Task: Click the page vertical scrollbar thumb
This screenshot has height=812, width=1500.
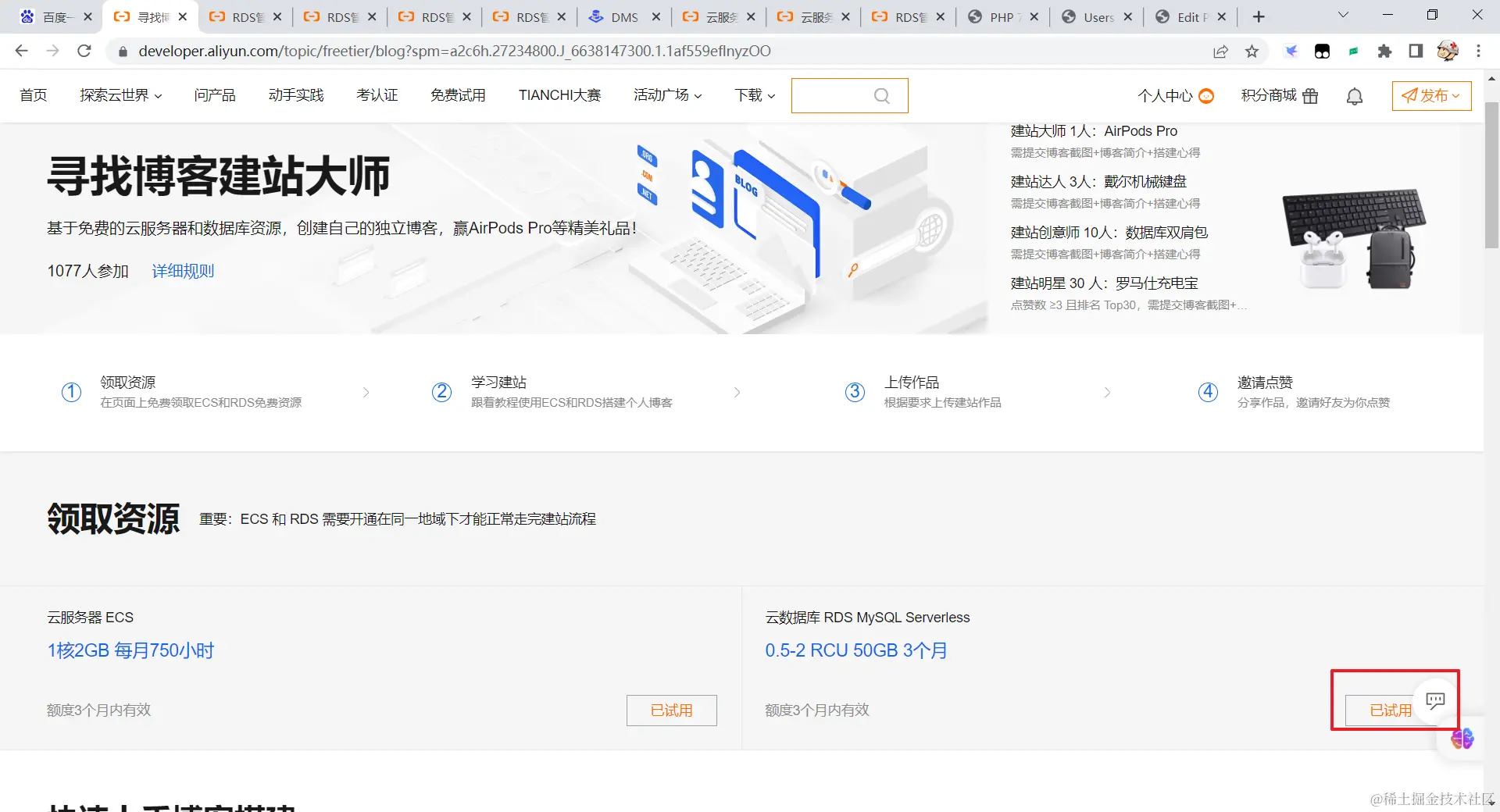Action: (x=1491, y=175)
